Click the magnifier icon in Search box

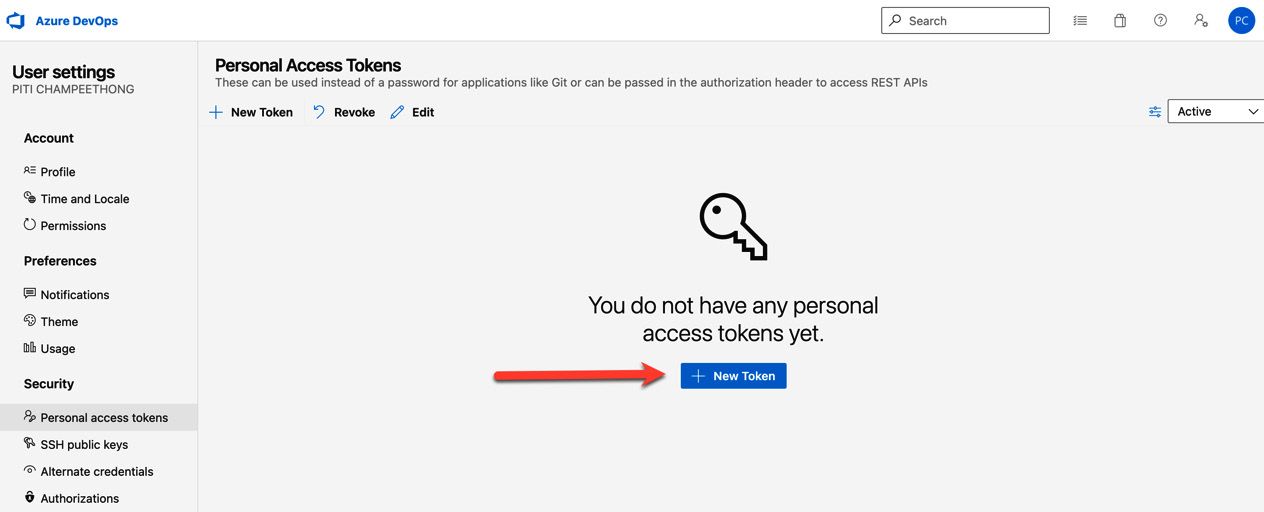(x=896, y=20)
